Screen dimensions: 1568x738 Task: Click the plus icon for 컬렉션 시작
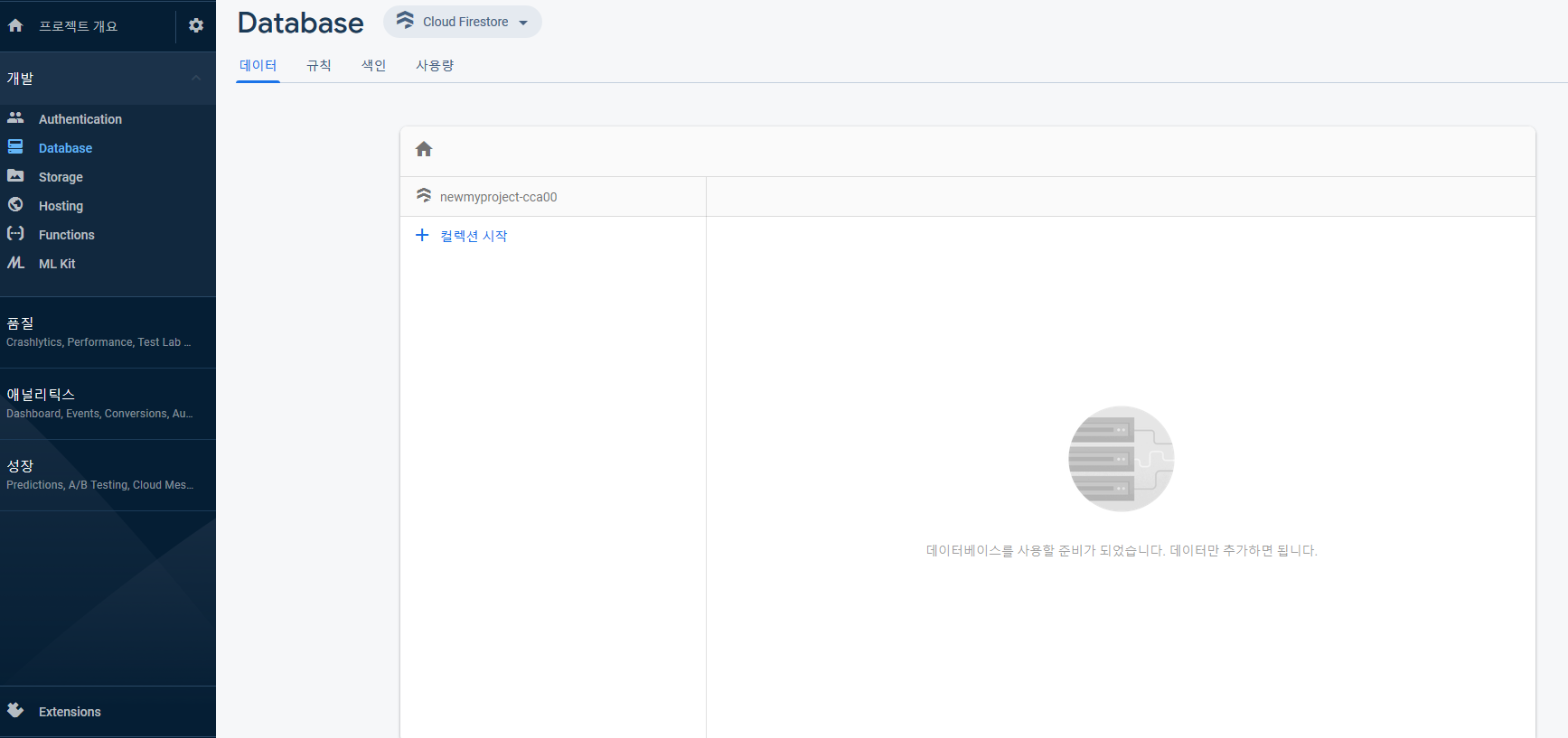pyautogui.click(x=422, y=235)
